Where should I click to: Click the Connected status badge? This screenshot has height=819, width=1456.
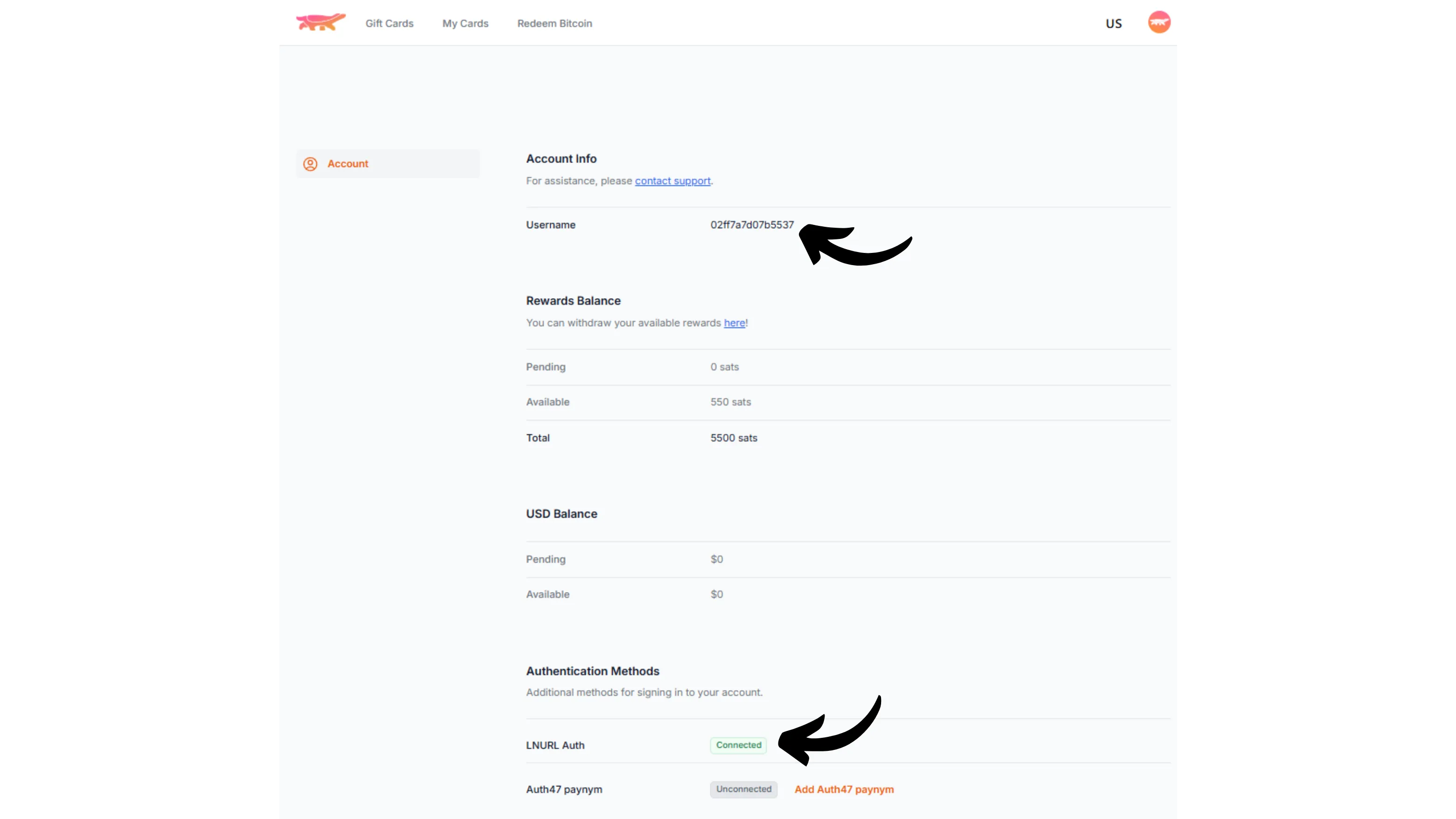738,745
